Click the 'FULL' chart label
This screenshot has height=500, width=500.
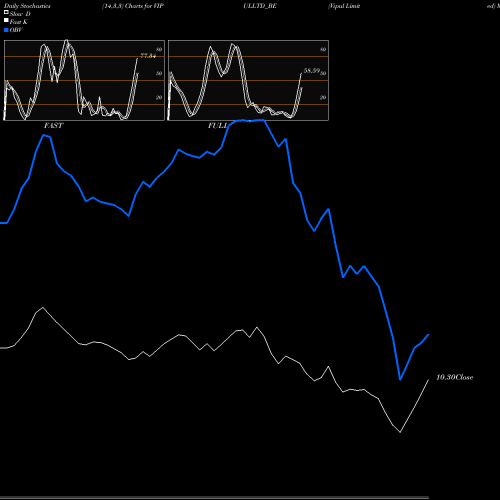click(x=217, y=126)
